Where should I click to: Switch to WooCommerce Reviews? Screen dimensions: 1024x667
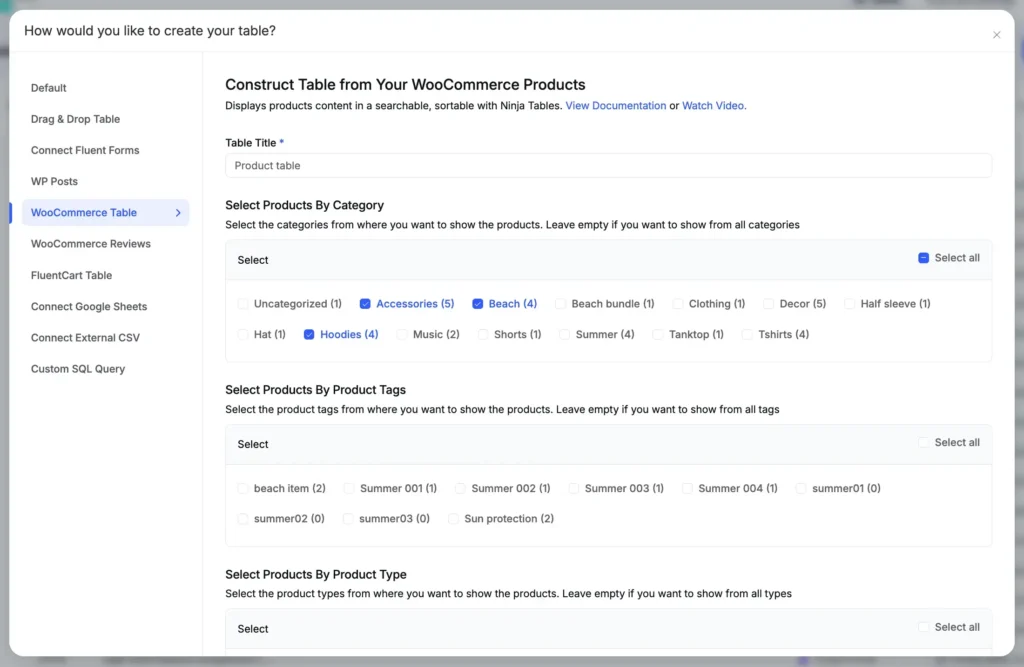90,243
